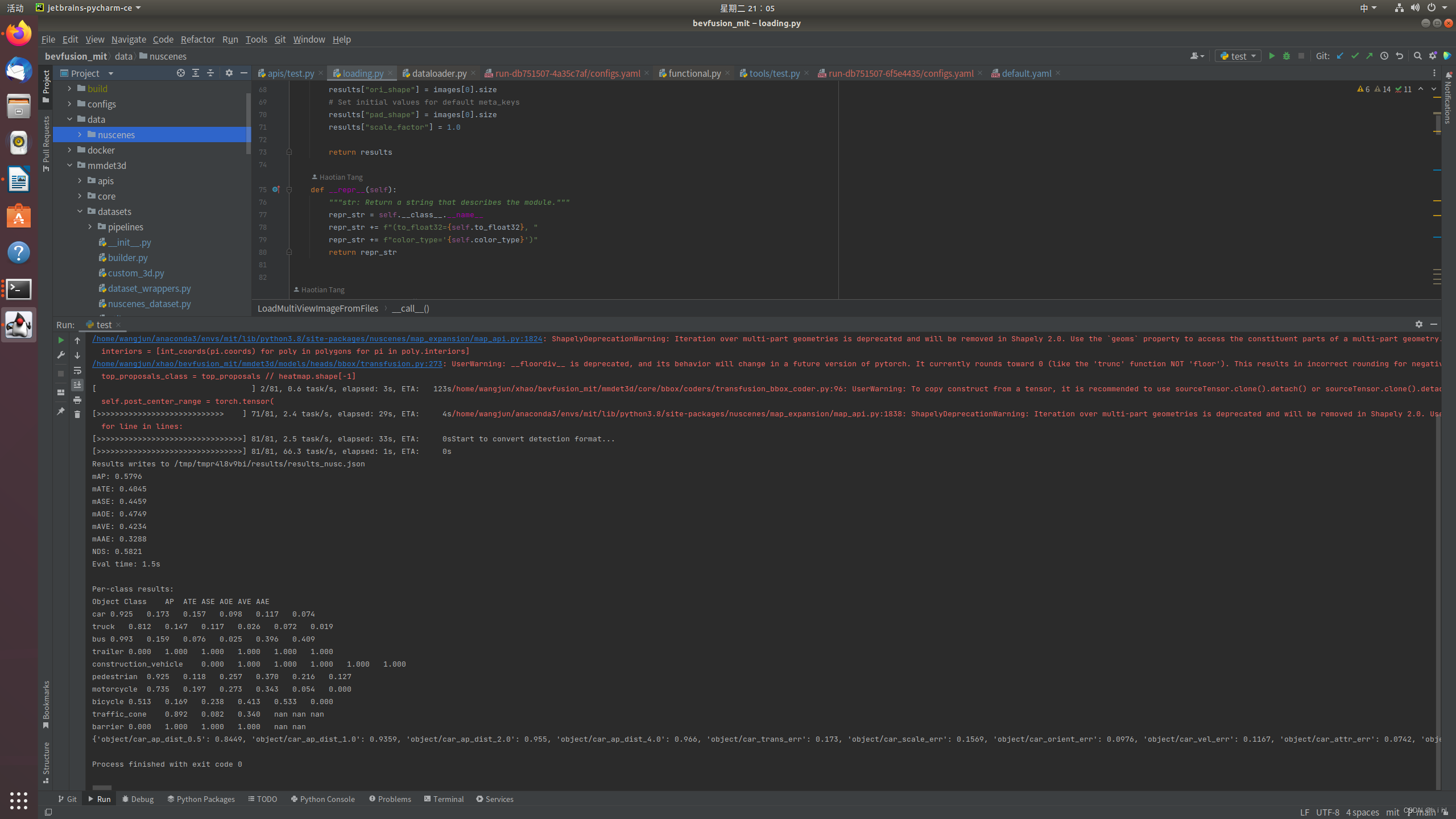Click the Rerun icon in the Run panel
Image resolution: width=1456 pixels, height=819 pixels.
tap(61, 340)
